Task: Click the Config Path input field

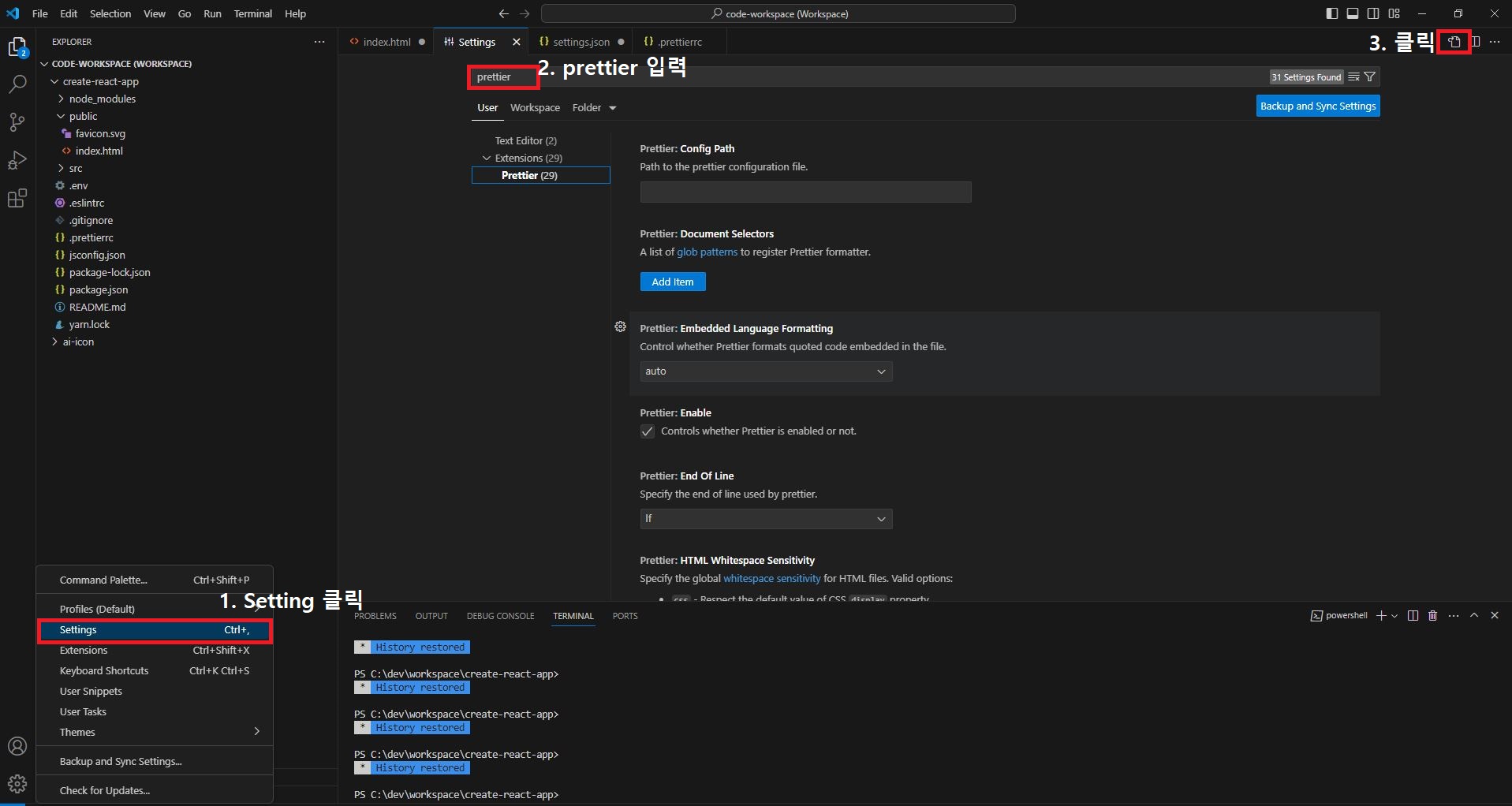Action: pos(805,192)
